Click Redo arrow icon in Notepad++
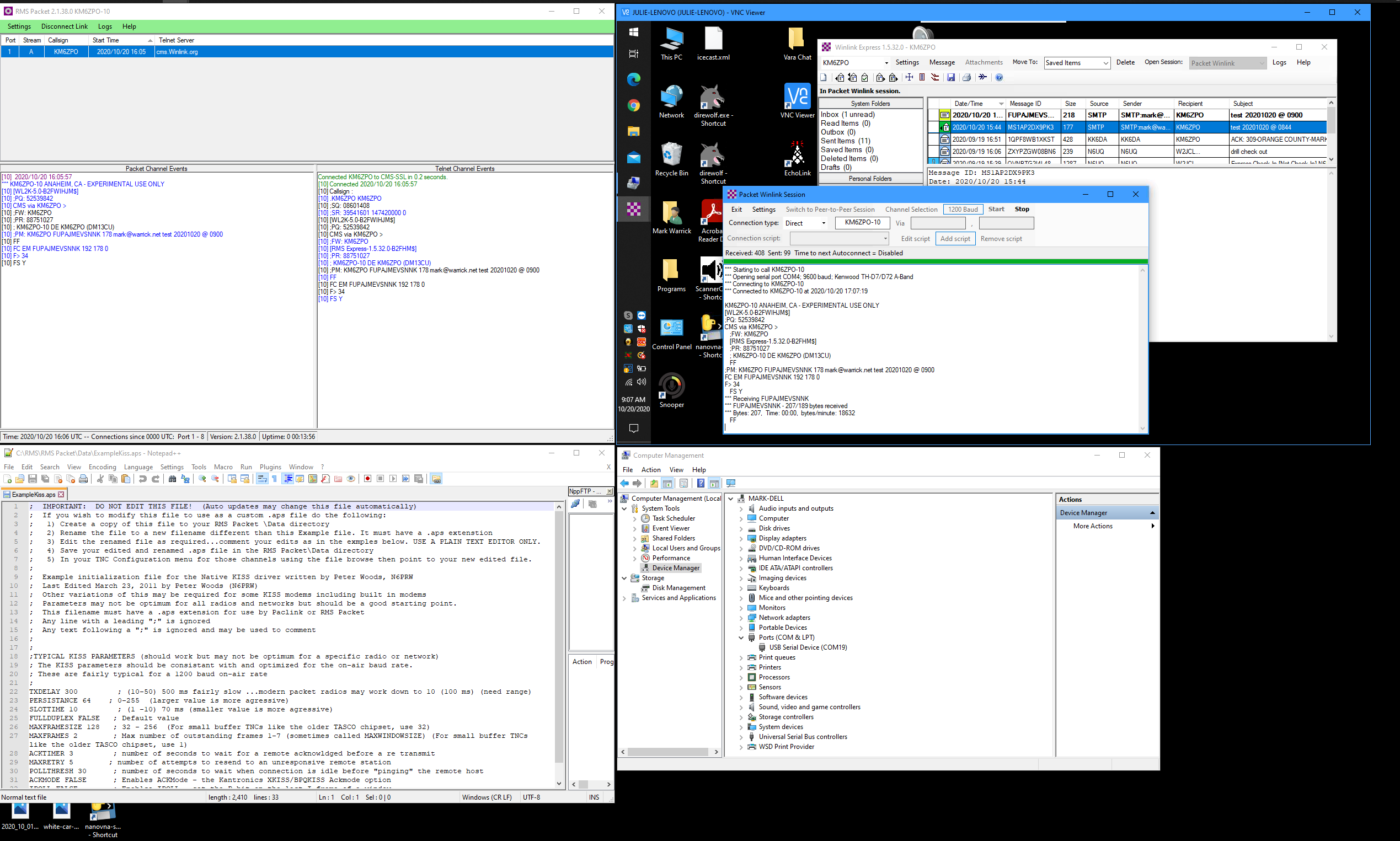Image resolution: width=1400 pixels, height=841 pixels. pyautogui.click(x=156, y=479)
